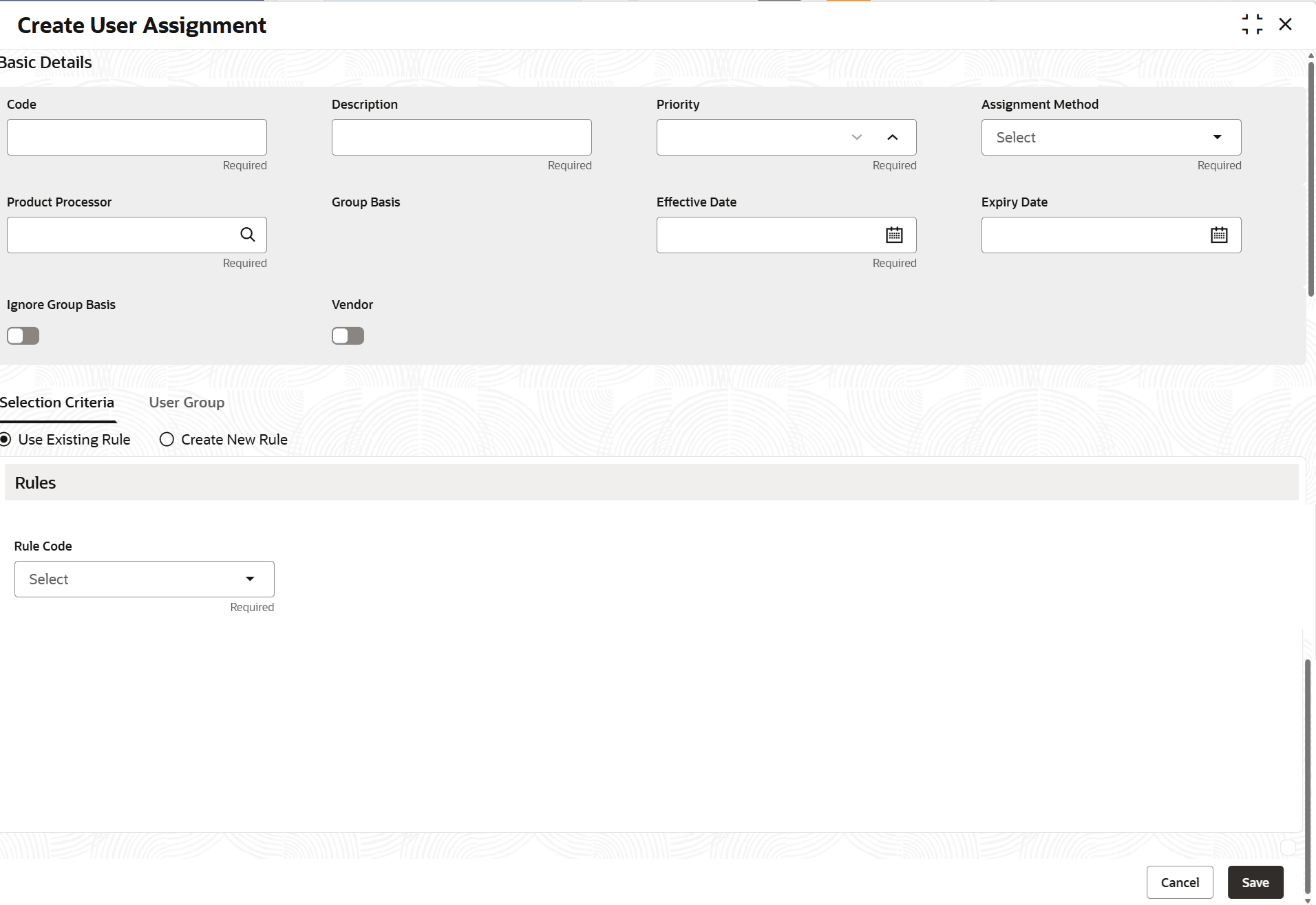Focus the Code input field
Image resolution: width=1316 pixels, height=905 pixels.
pyautogui.click(x=137, y=137)
